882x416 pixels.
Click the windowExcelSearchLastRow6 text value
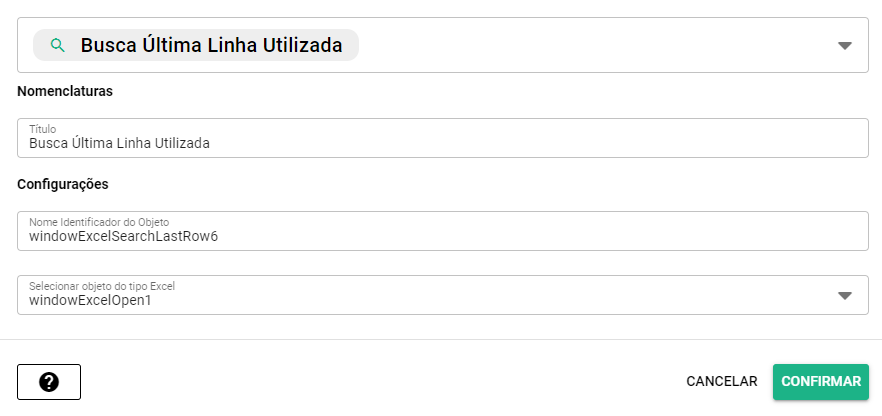(x=124, y=237)
